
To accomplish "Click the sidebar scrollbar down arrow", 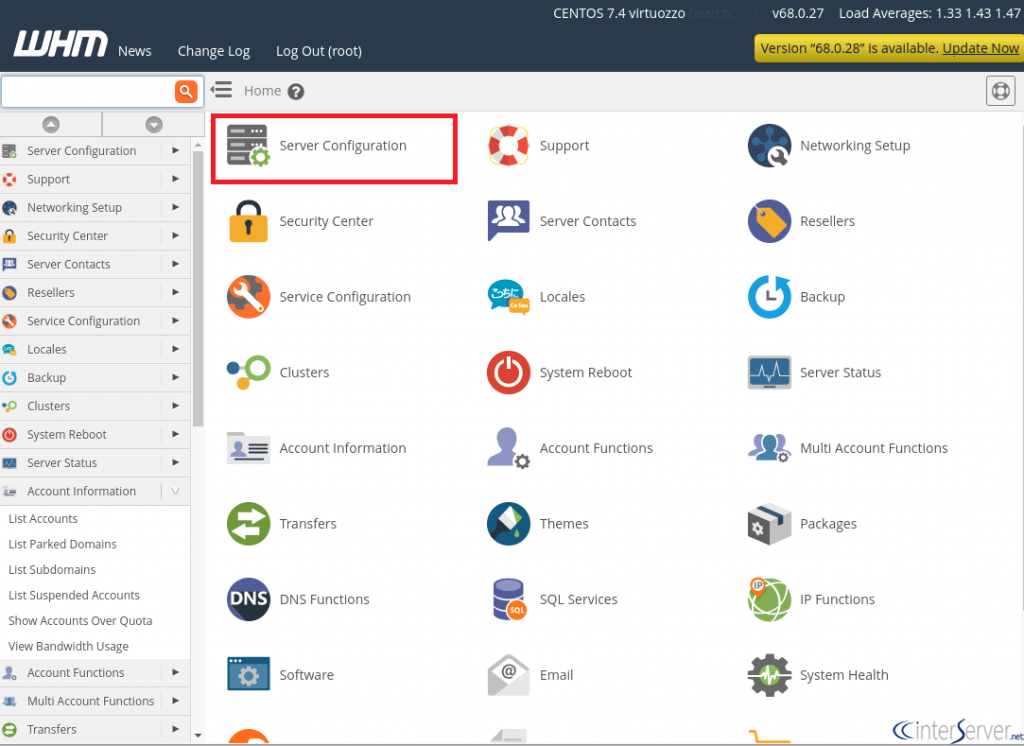I will pos(198,736).
